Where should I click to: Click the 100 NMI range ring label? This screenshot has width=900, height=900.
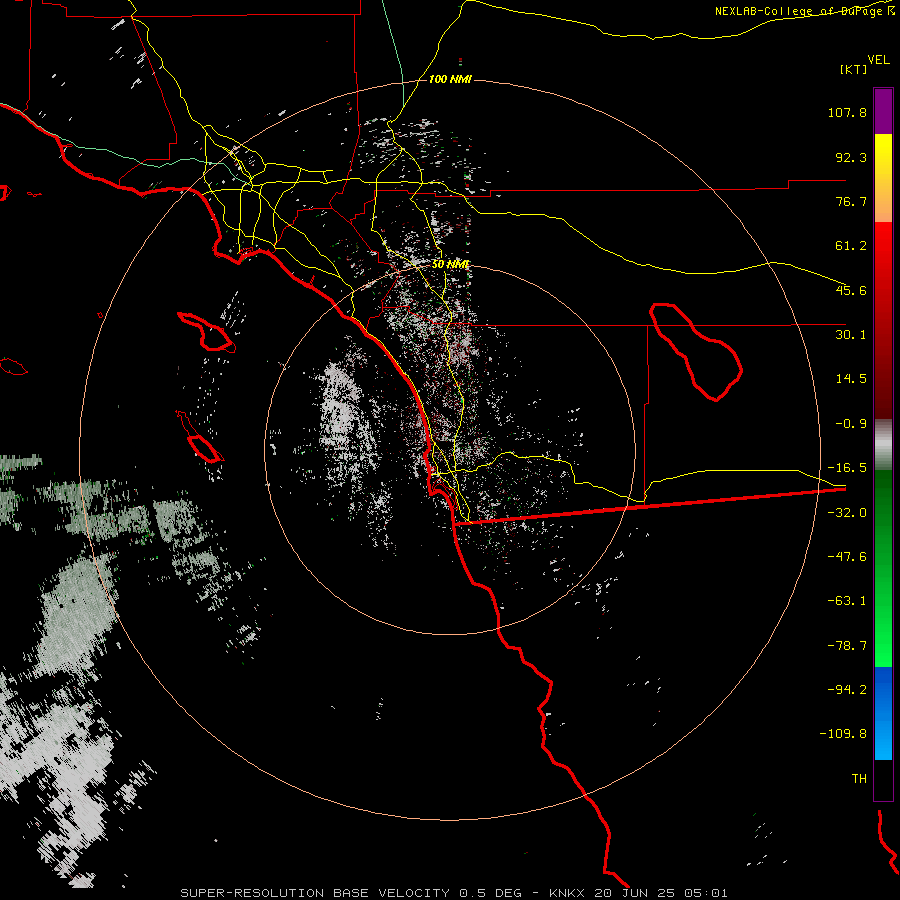[450, 79]
